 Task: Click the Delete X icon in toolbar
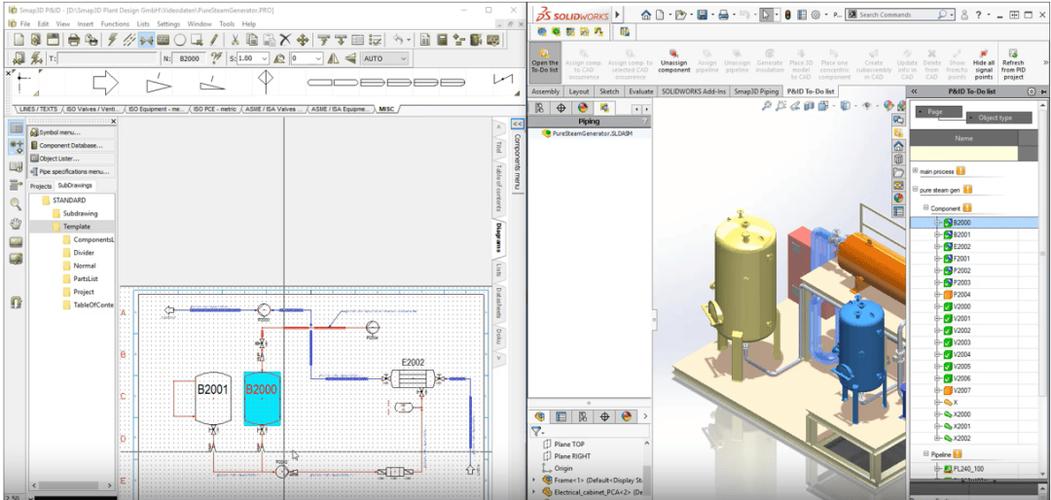[285, 39]
